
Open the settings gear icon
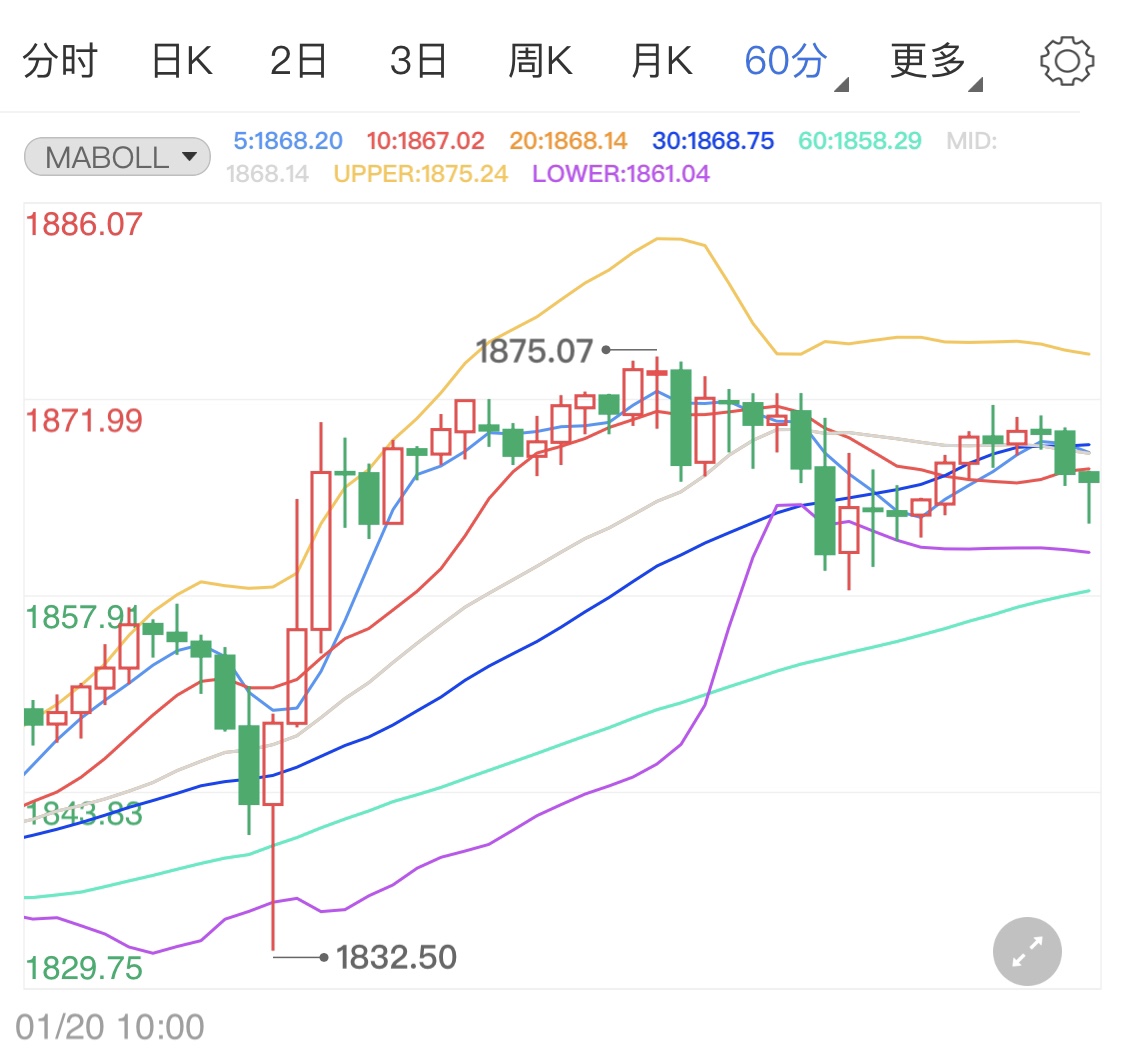1067,60
